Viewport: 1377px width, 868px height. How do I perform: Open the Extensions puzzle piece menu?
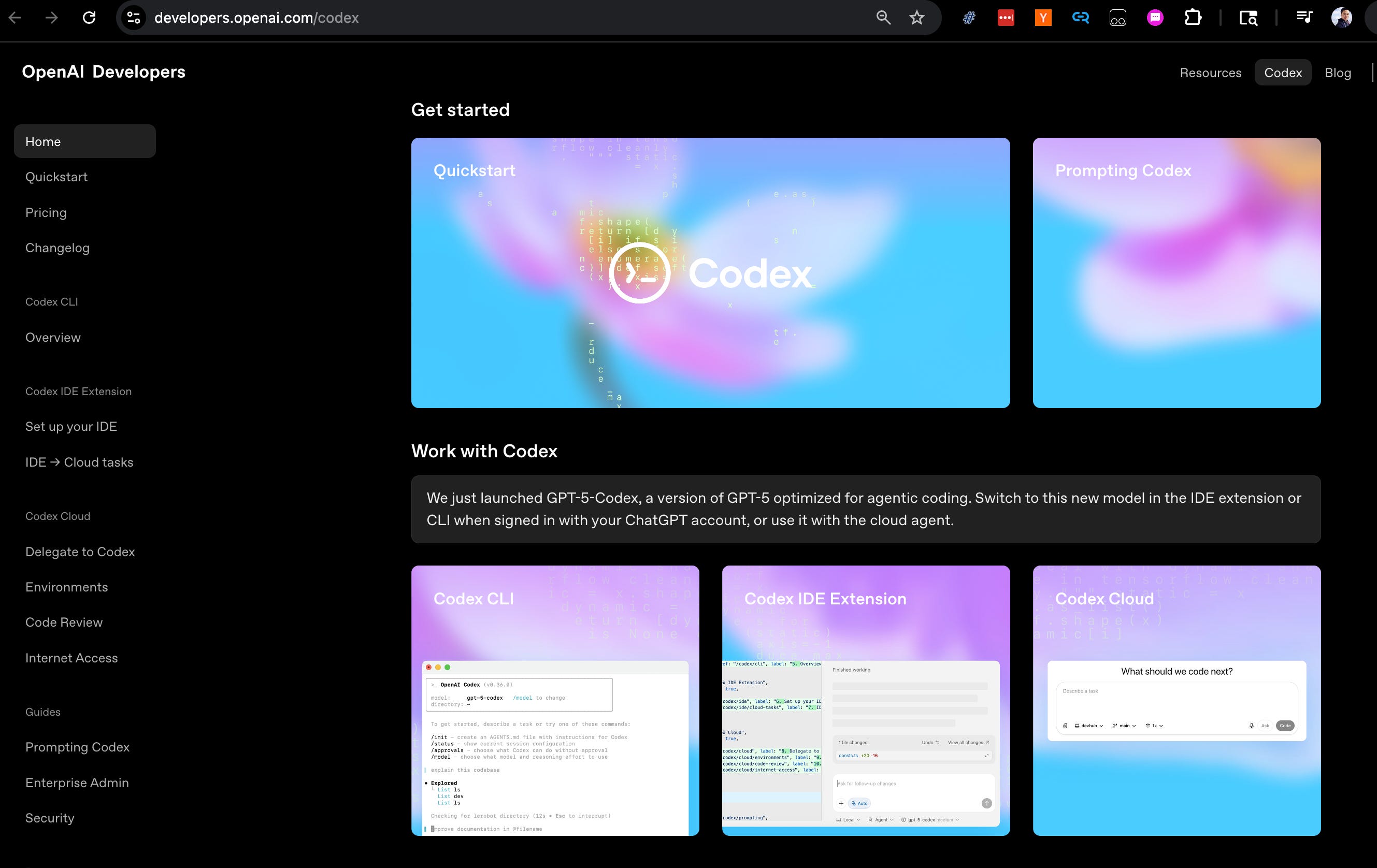point(1193,18)
